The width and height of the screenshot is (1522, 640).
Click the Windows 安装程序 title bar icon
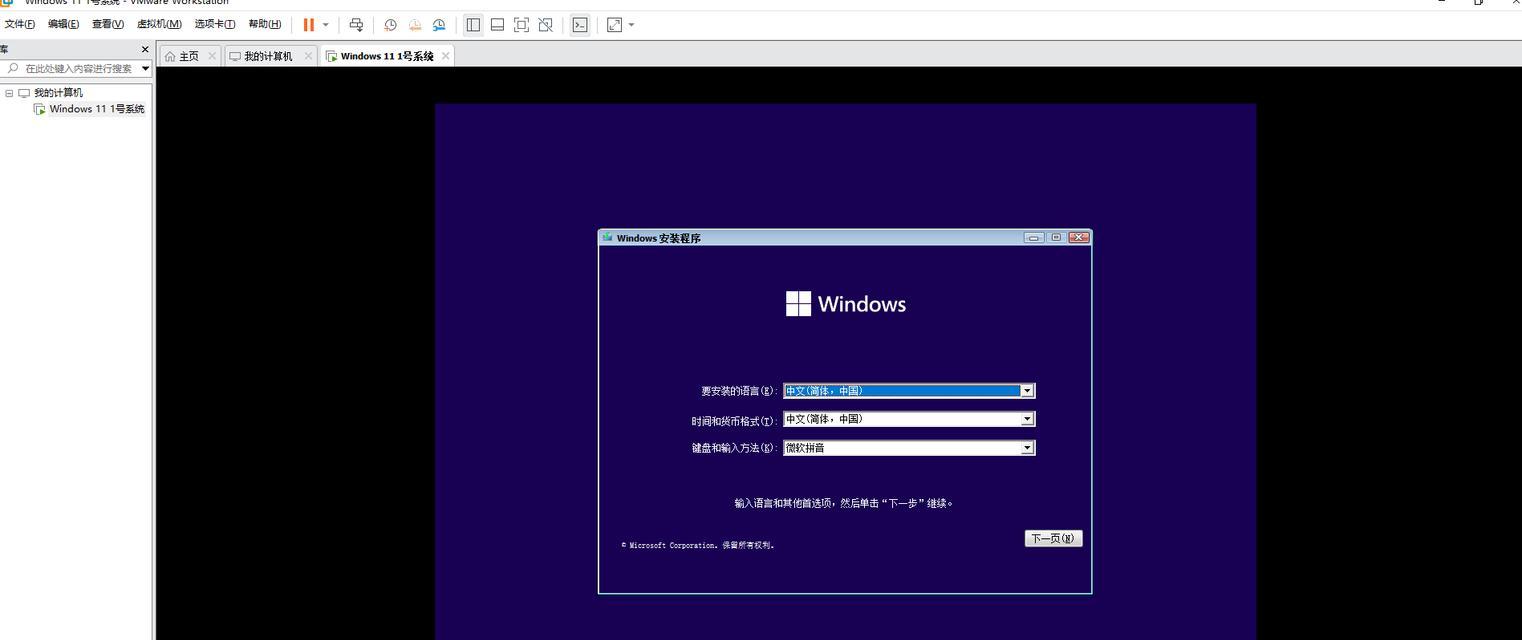click(x=607, y=238)
